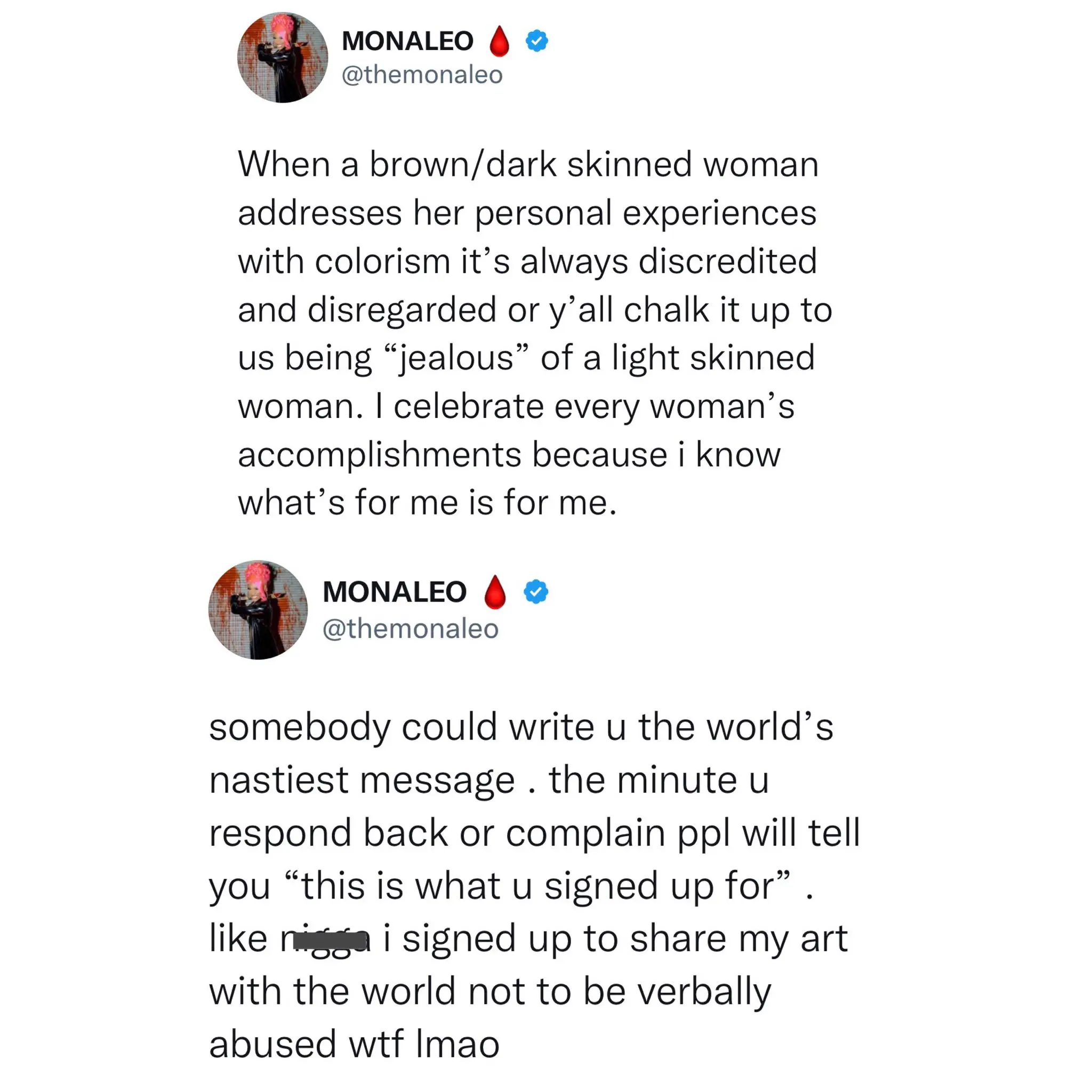Click the black censor bar in second tweet

pyautogui.click(x=331, y=941)
